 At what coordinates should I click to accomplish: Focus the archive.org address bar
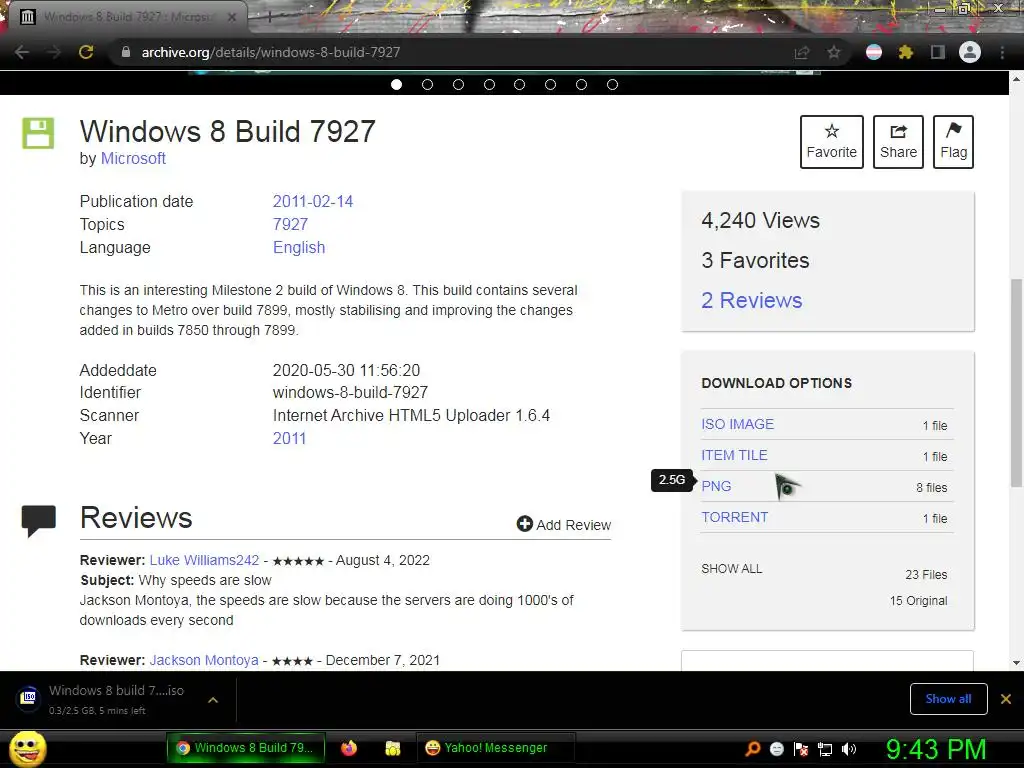click(x=457, y=52)
